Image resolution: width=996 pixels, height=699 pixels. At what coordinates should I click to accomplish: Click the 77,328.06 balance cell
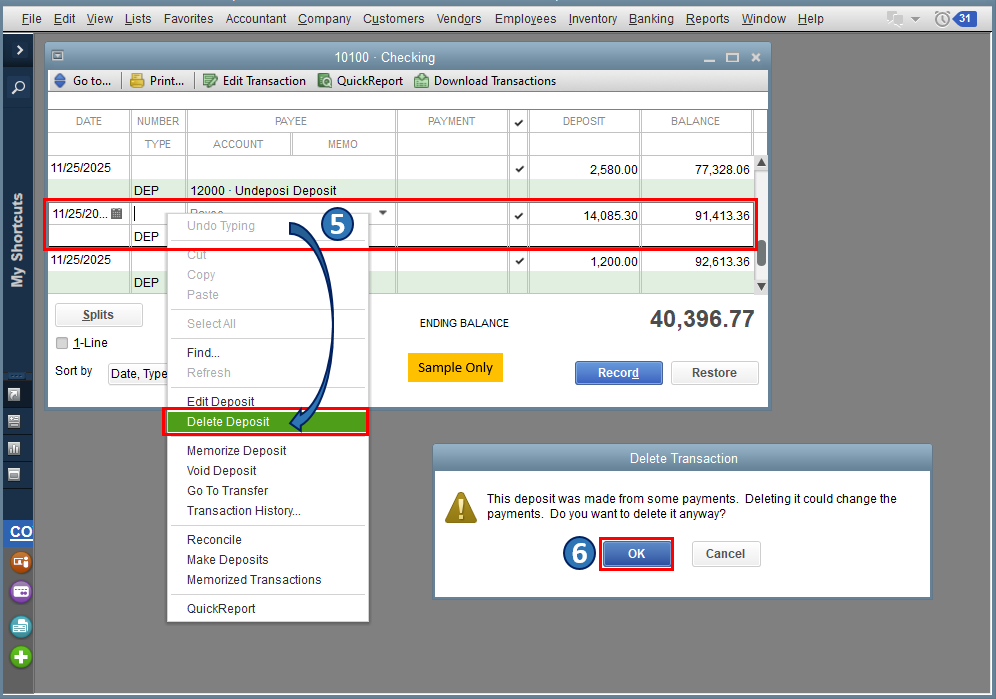(x=696, y=170)
